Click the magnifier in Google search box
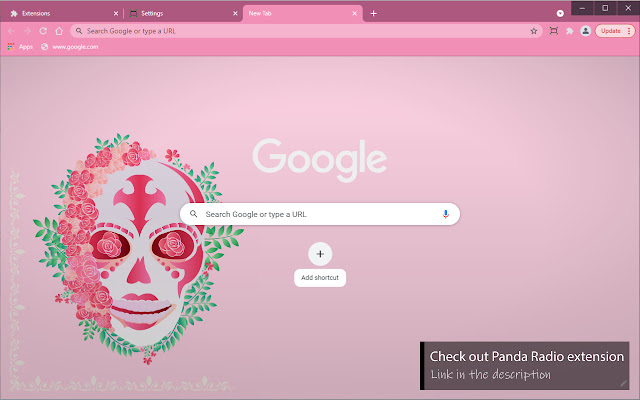The height and width of the screenshot is (400, 640). (193, 214)
